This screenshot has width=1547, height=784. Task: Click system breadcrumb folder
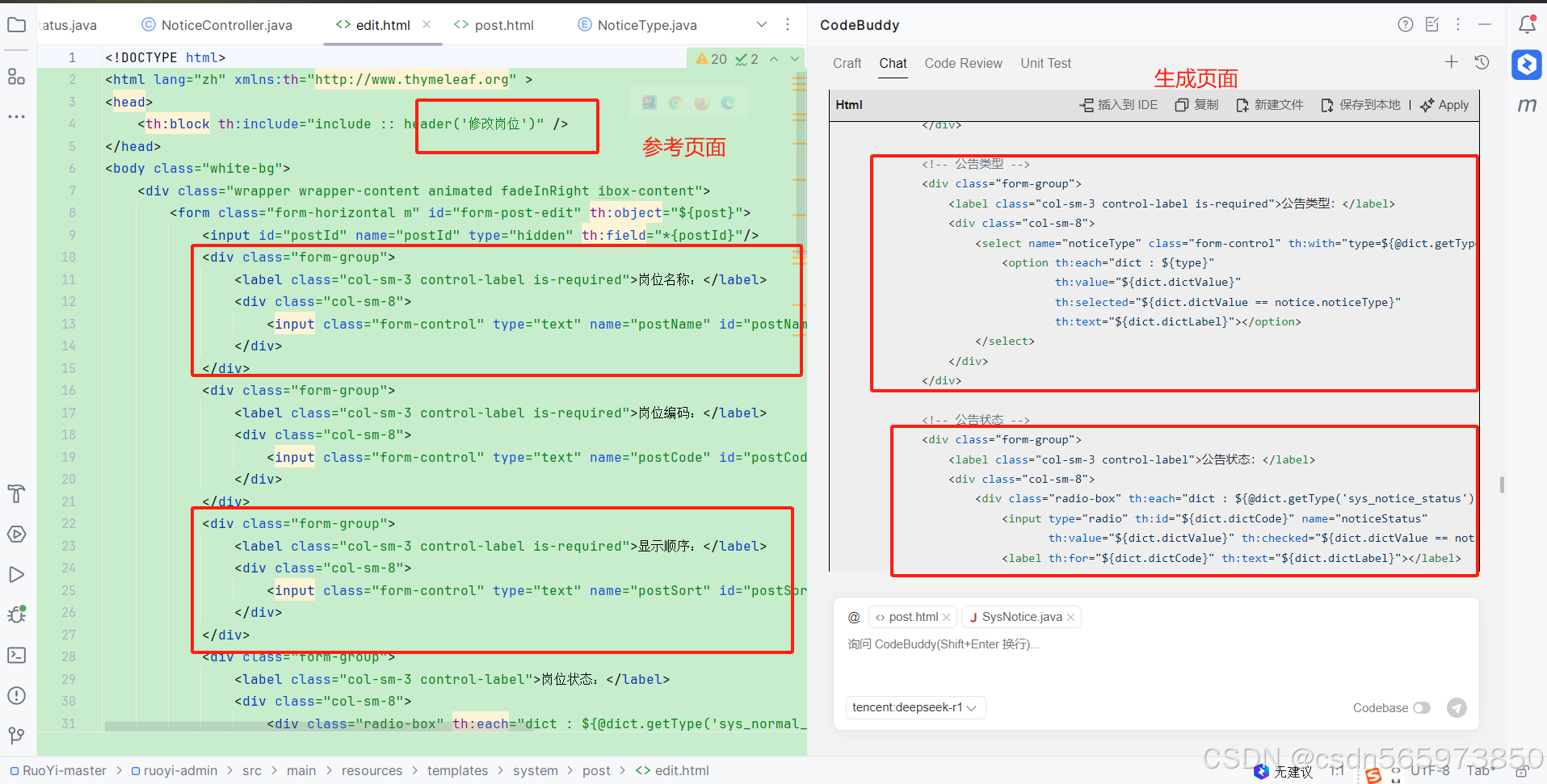[535, 771]
